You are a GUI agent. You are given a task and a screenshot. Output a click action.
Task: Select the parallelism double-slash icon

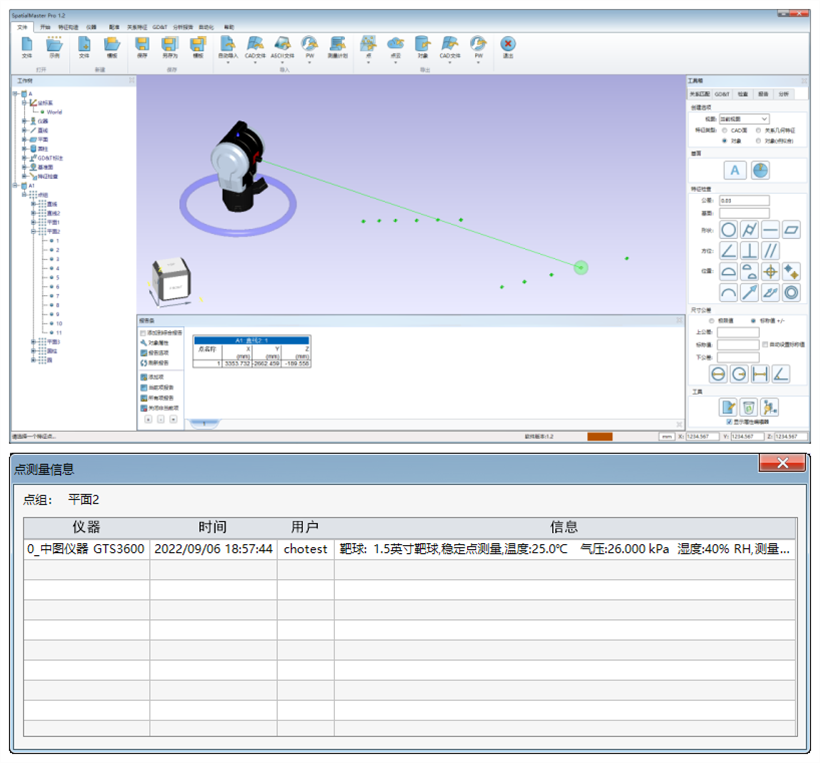771,250
